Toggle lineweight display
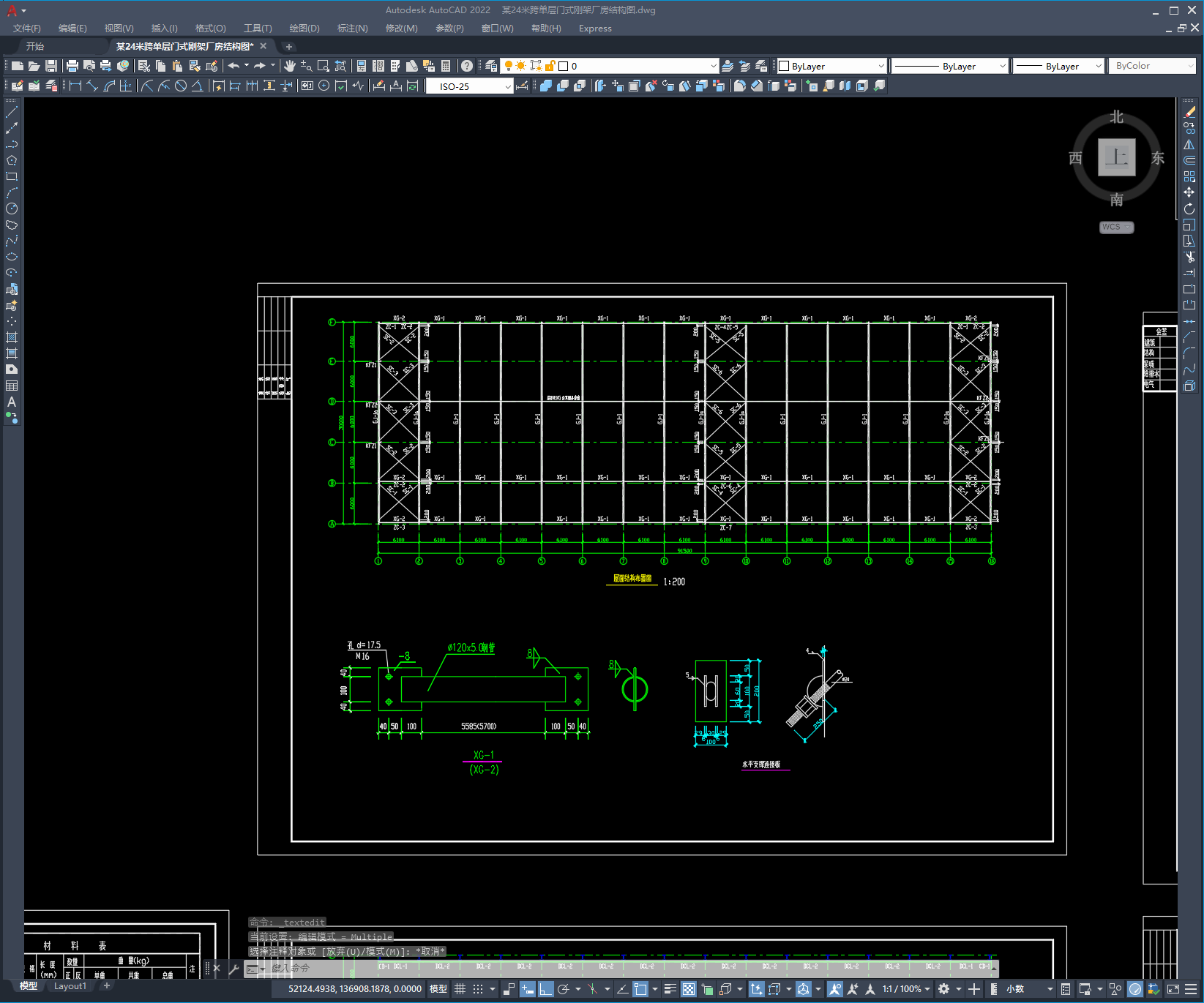1204x1003 pixels. tap(670, 989)
